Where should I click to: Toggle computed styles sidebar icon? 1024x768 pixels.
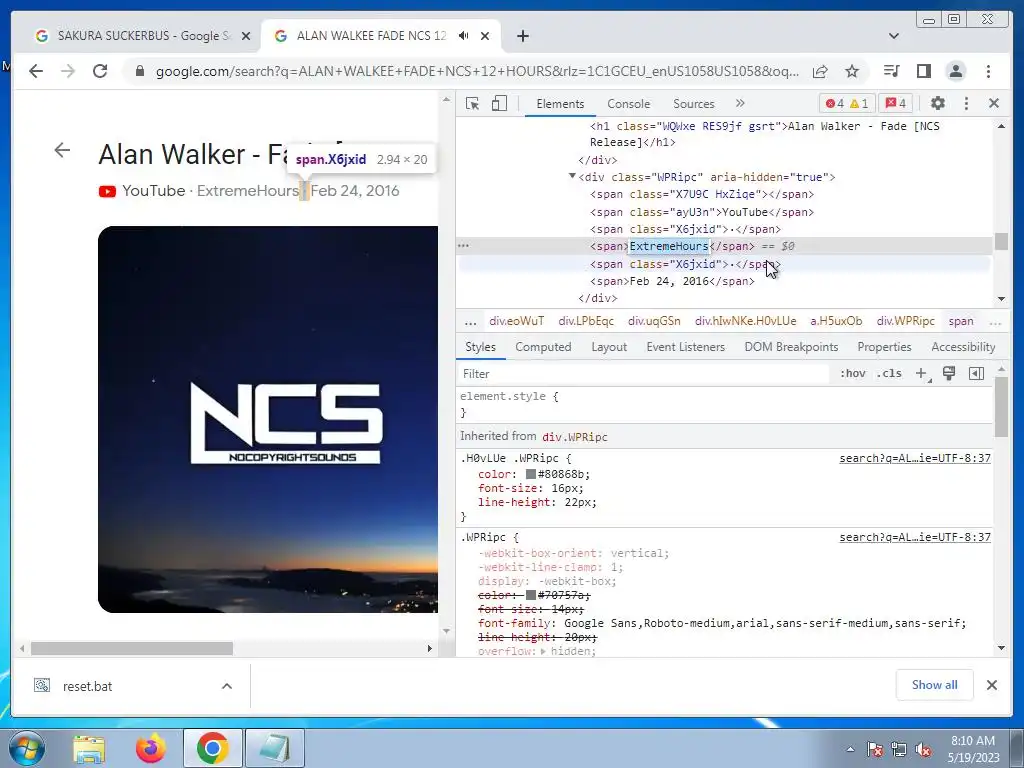coord(976,374)
